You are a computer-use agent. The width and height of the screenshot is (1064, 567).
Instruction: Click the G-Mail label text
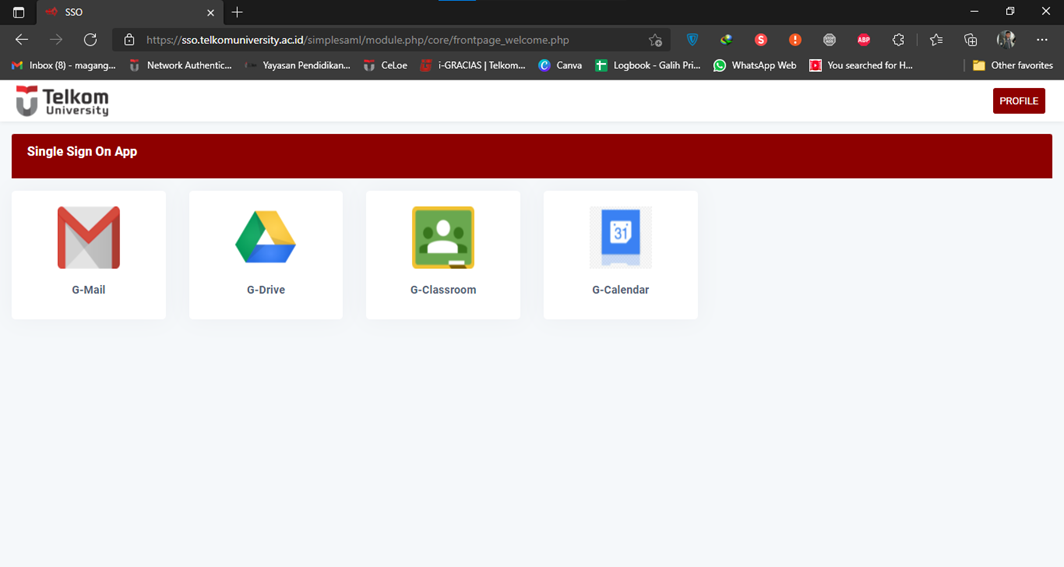pos(89,290)
